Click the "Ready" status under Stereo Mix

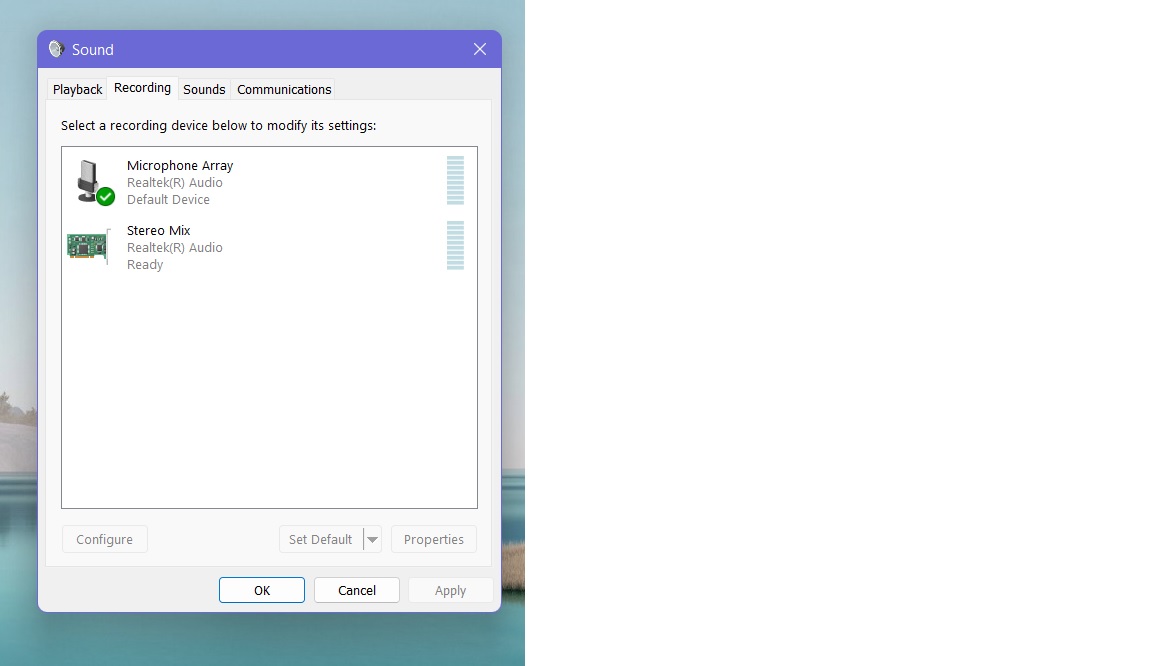click(145, 265)
